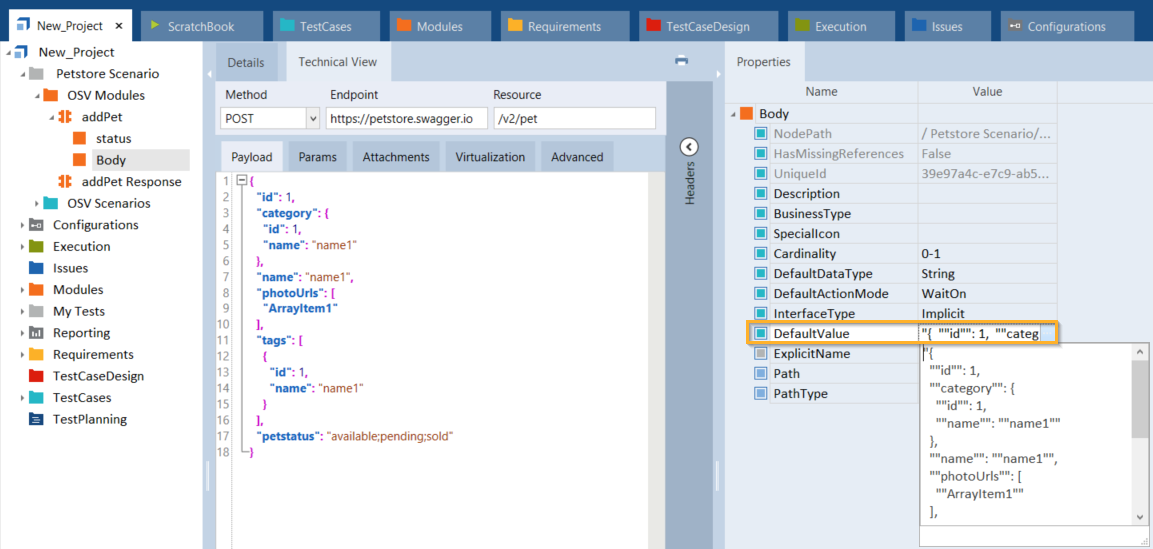Switch to the Details view tab
This screenshot has height=549, width=1153.
(246, 62)
